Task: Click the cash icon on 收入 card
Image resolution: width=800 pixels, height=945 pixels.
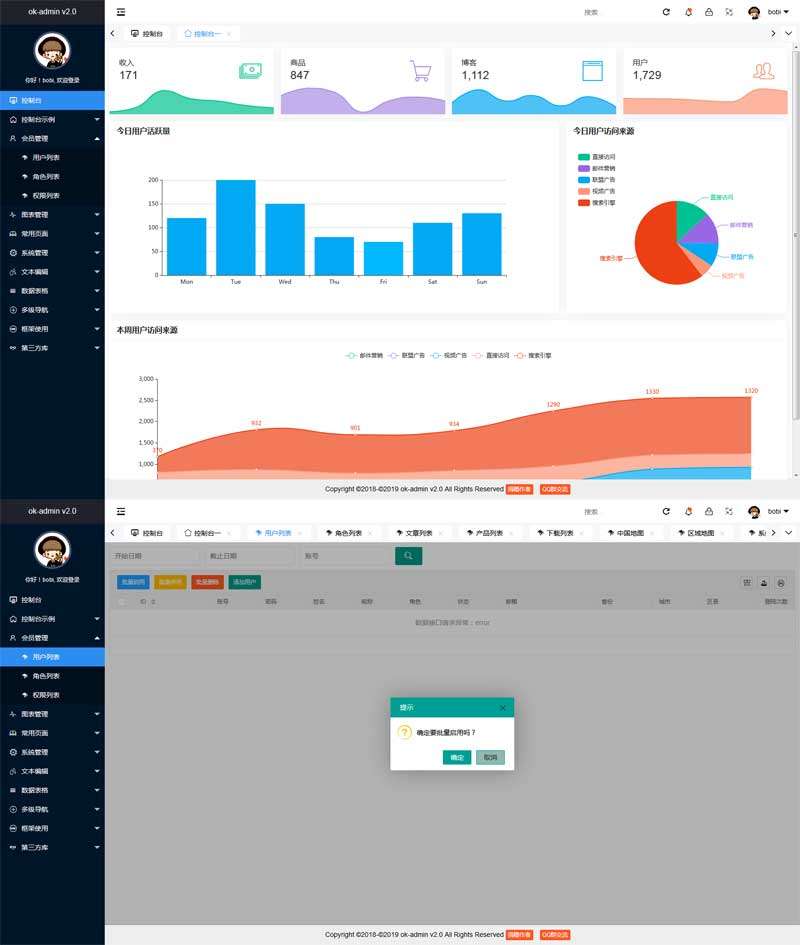Action: point(249,71)
